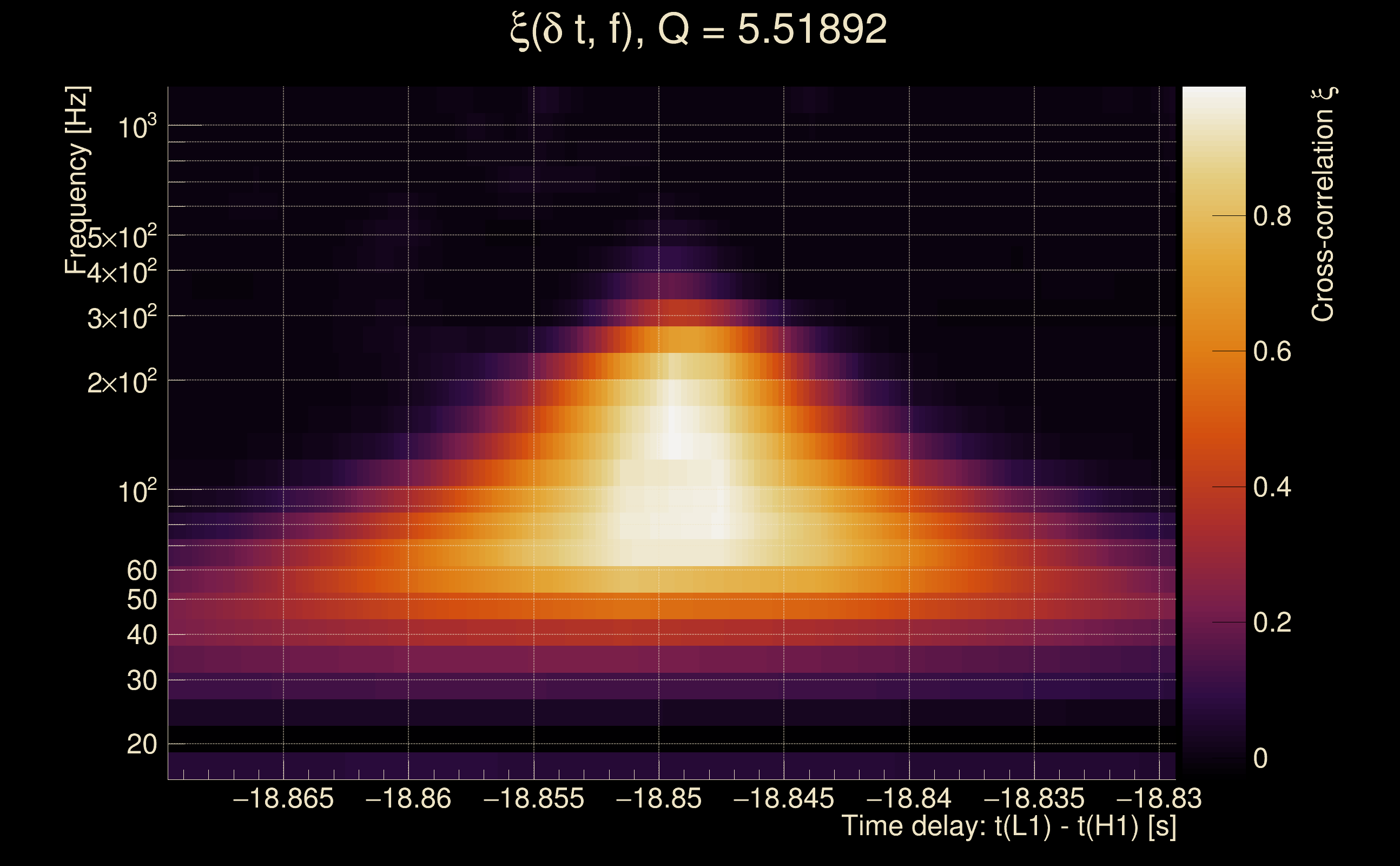This screenshot has height=866, width=1400.
Task: Click the Cross-correlation ξ colorbar title
Action: 1323,204
